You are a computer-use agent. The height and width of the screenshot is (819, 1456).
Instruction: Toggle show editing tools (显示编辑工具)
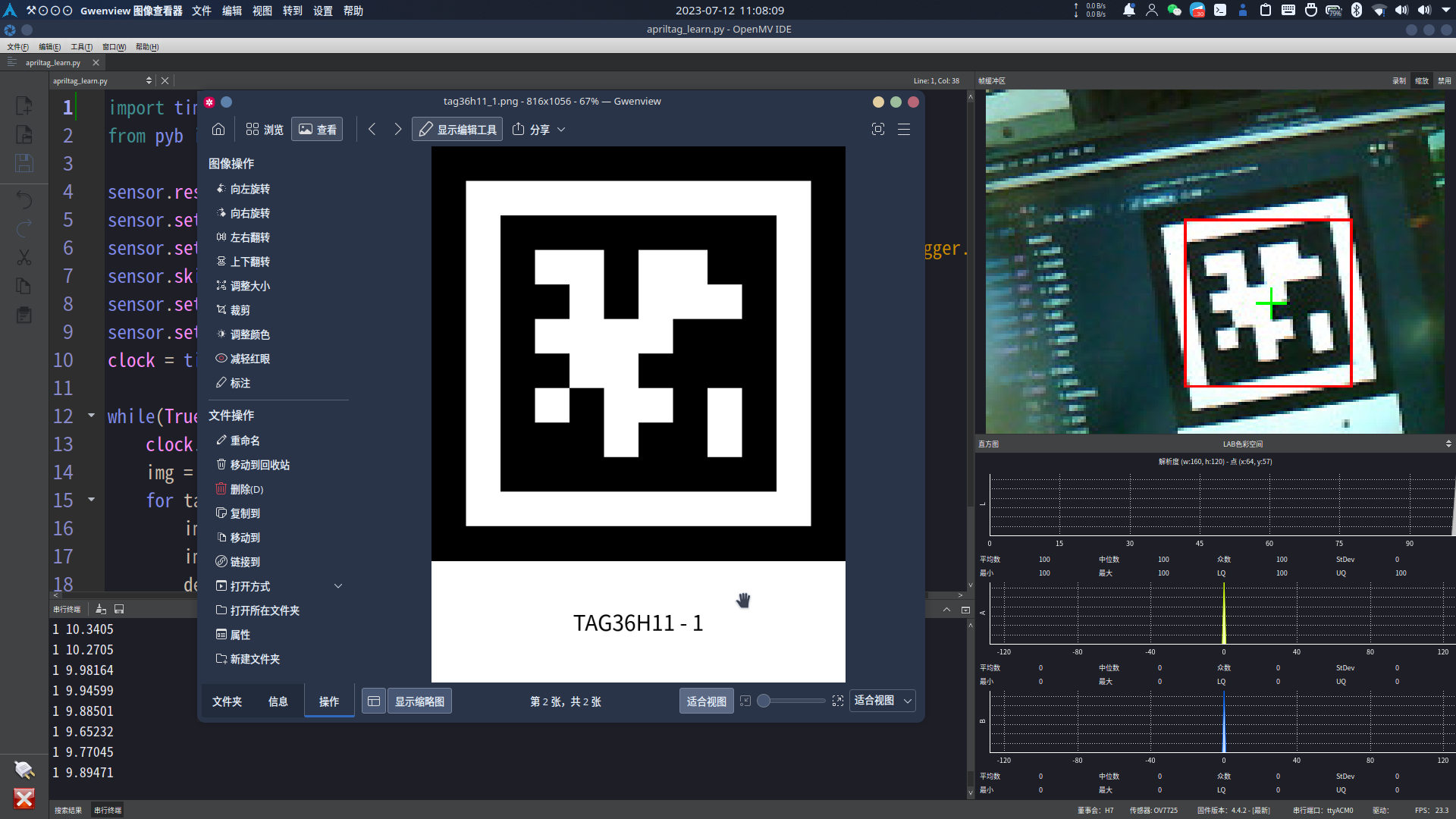(x=458, y=129)
